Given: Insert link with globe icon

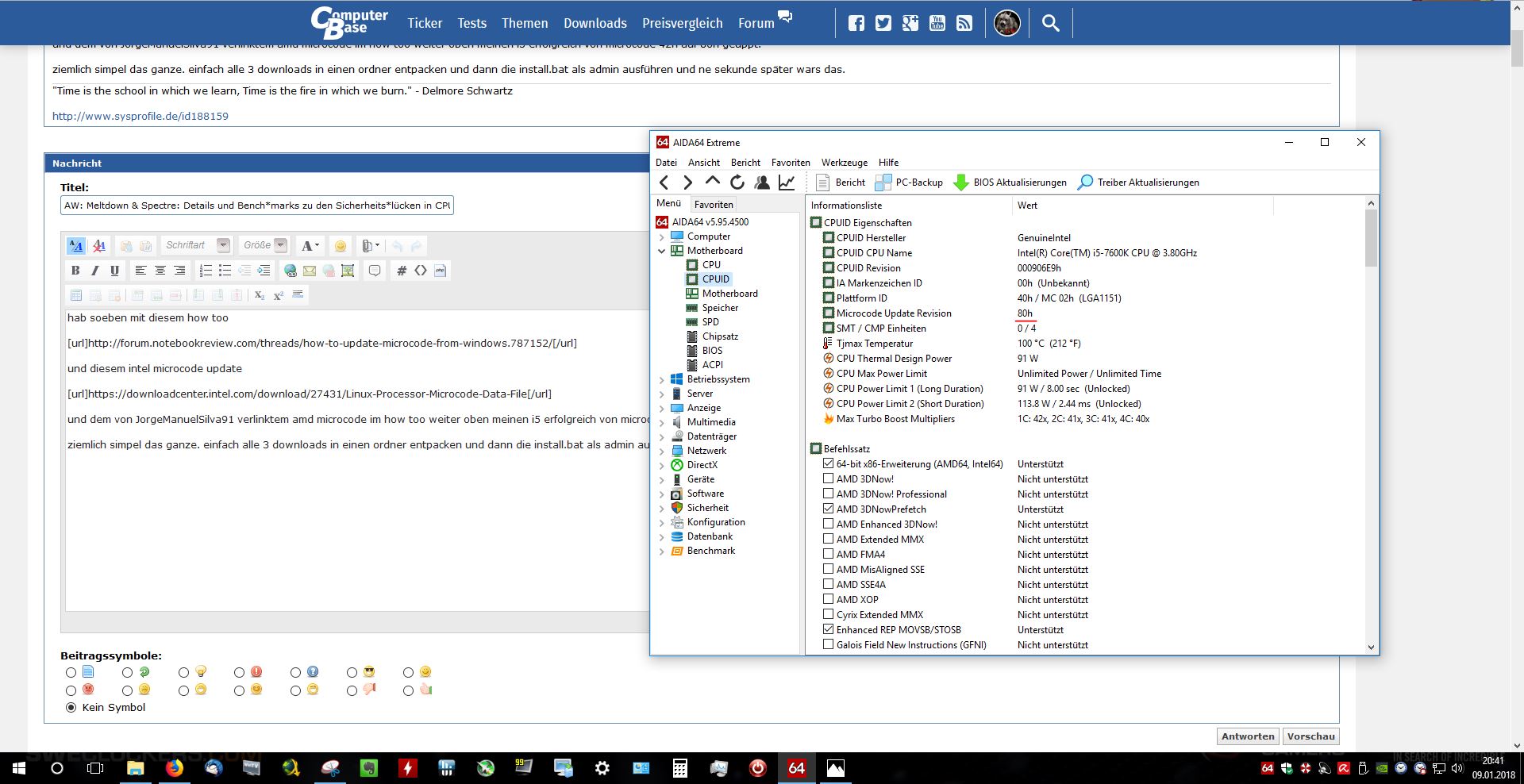Looking at the screenshot, I should [x=291, y=271].
